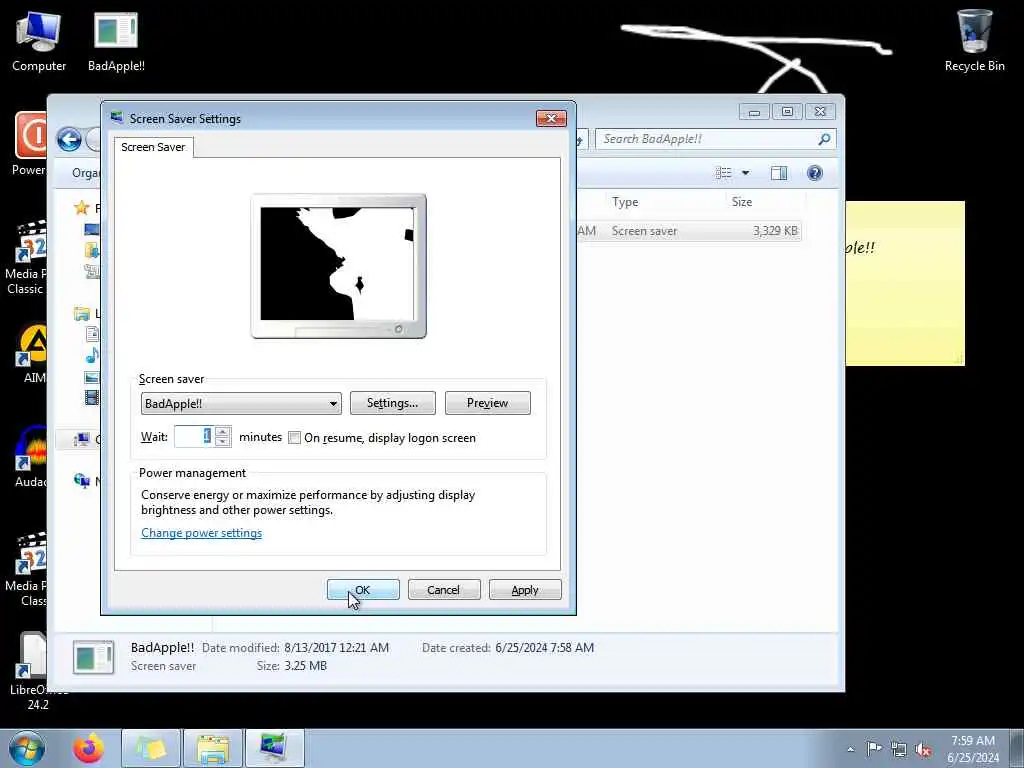This screenshot has height=768, width=1024.
Task: Click the network tray icon
Action: [x=899, y=749]
